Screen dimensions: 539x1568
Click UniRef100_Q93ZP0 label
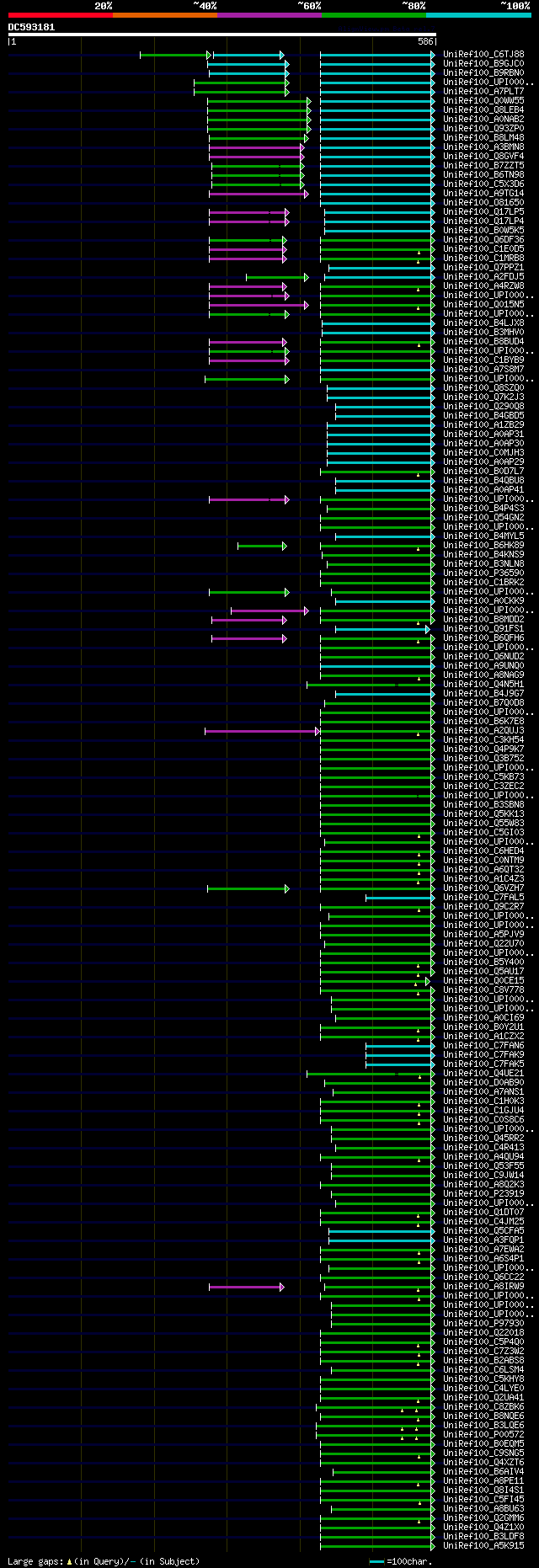[x=483, y=129]
